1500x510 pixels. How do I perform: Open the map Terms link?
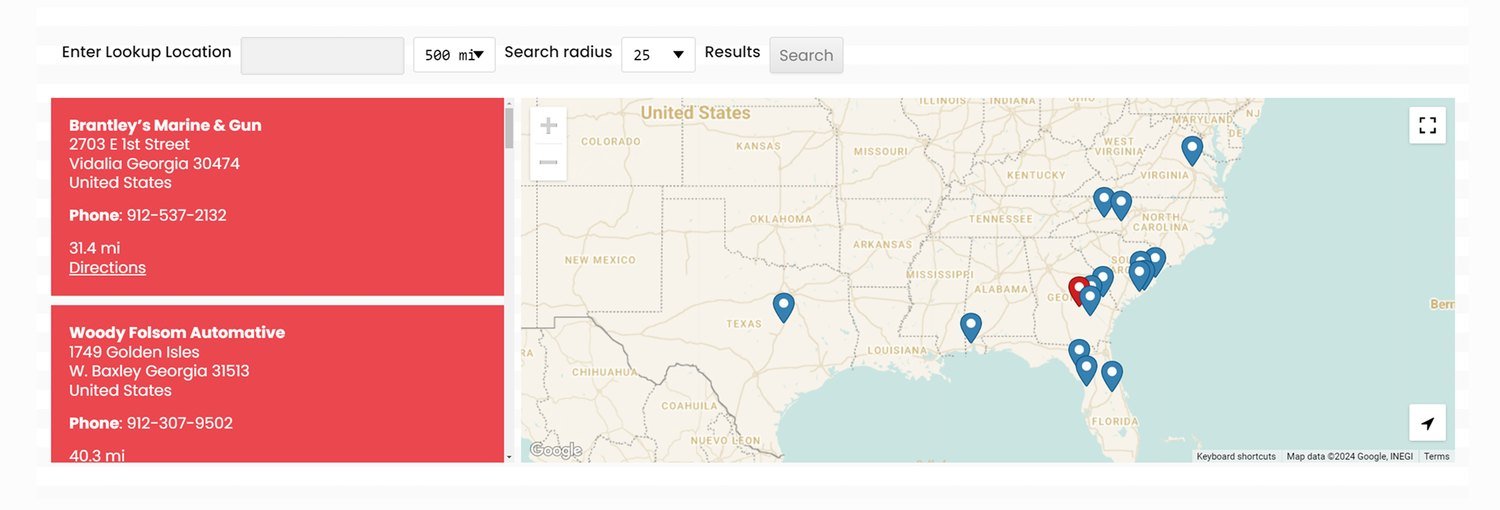click(1436, 456)
